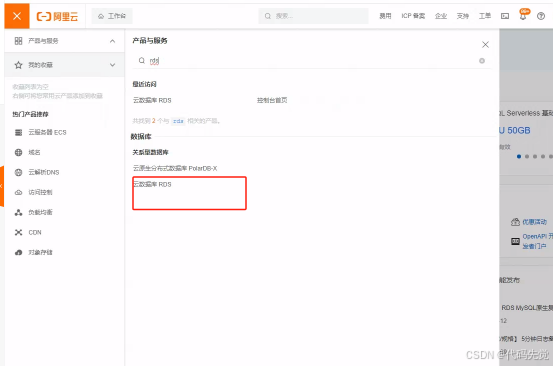Open 云数据库 RDS under recent visits
This screenshot has width=553, height=366.
tap(152, 100)
